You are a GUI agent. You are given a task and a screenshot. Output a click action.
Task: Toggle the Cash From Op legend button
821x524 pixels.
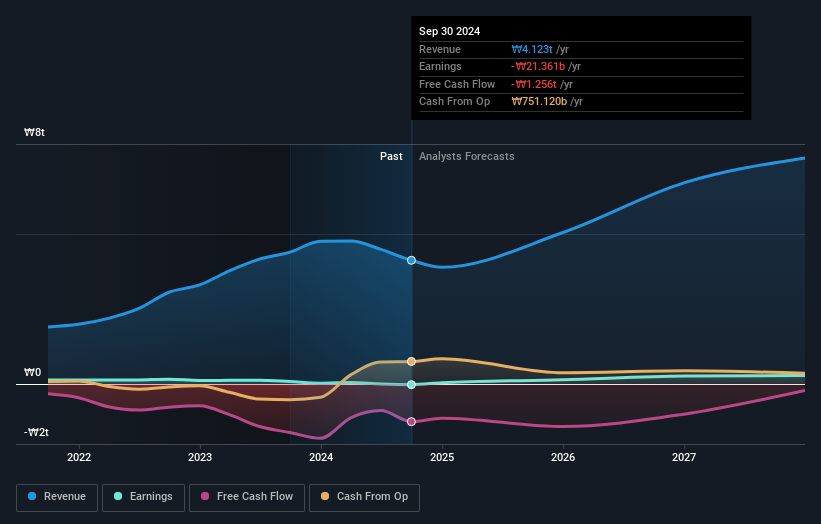click(364, 497)
